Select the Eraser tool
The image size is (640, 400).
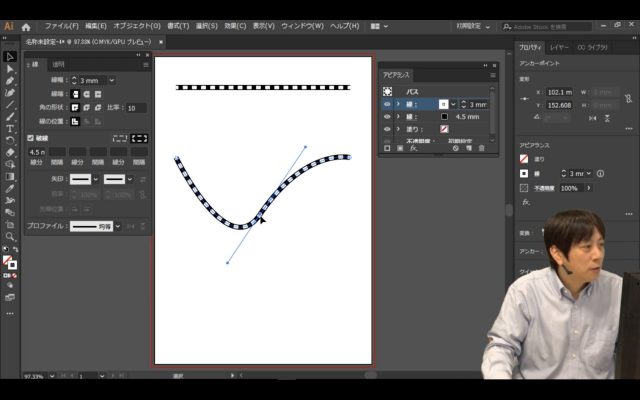click(x=10, y=152)
